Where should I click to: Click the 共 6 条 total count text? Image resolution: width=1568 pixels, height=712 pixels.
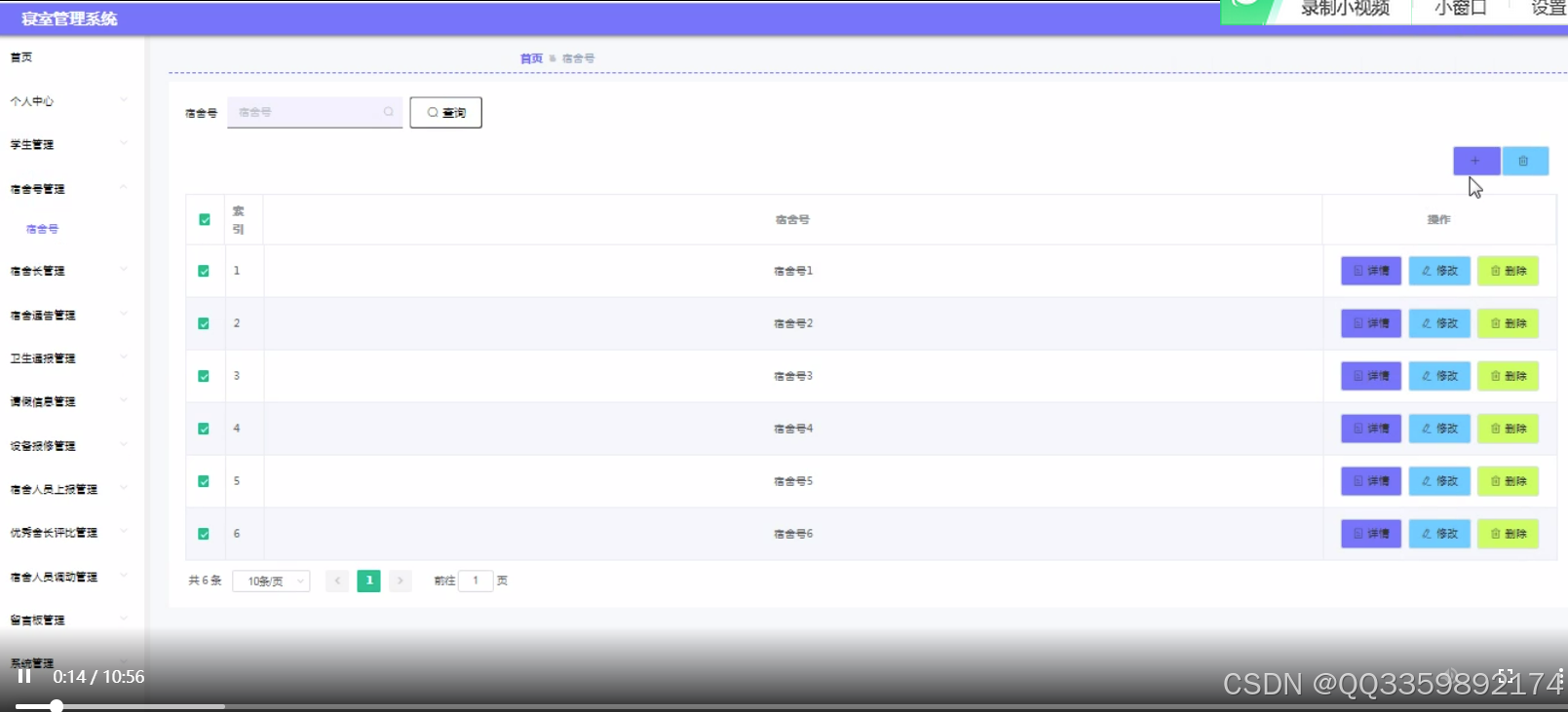click(205, 581)
